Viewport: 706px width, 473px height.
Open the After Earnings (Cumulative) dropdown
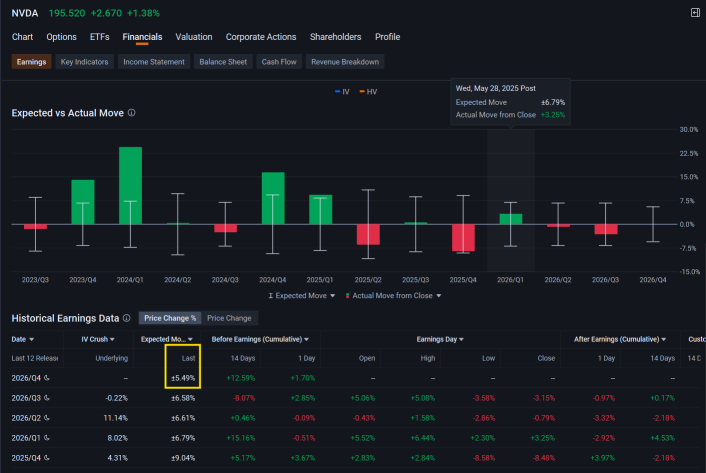[664, 339]
